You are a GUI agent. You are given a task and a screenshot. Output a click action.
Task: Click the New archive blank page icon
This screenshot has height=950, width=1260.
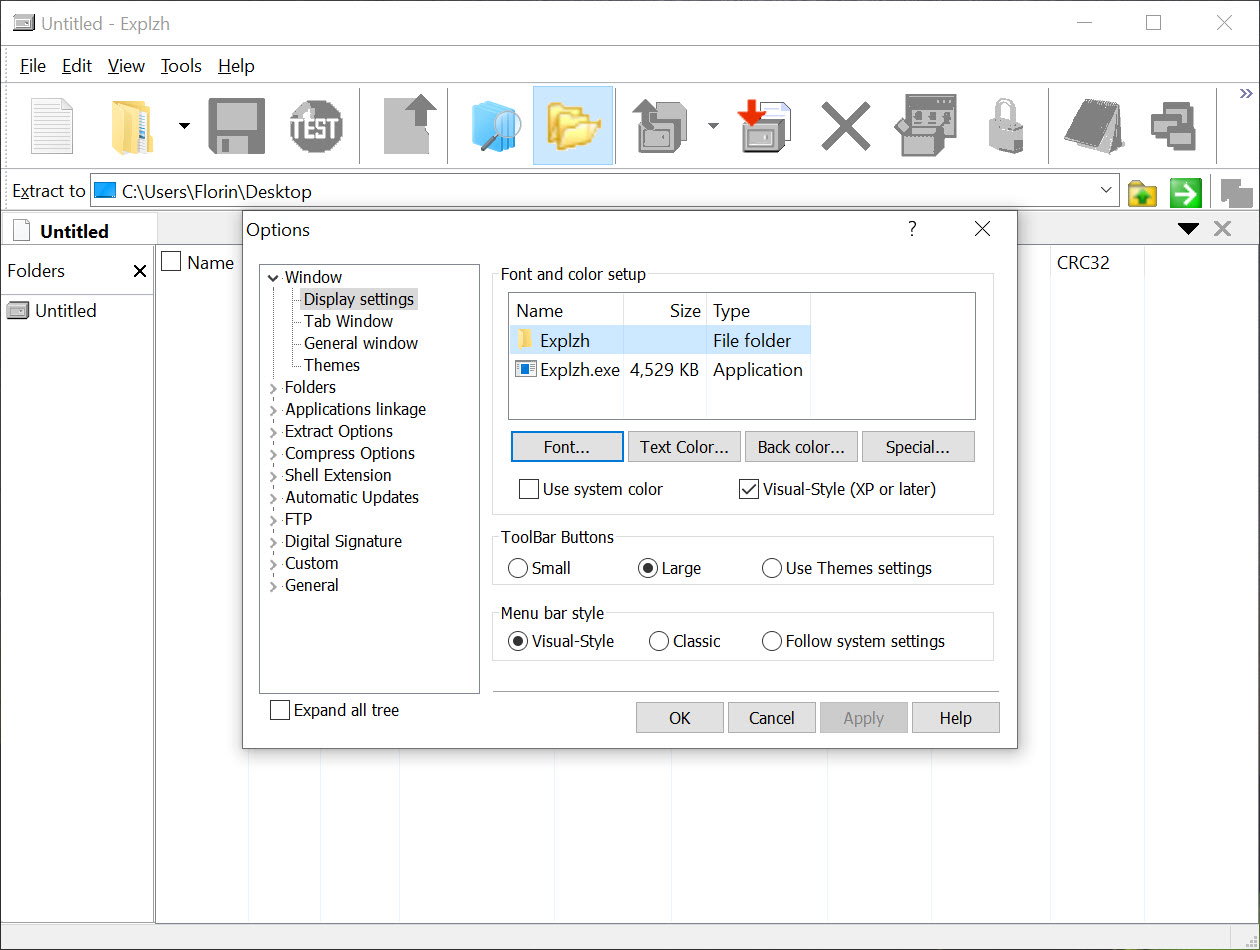coord(52,126)
